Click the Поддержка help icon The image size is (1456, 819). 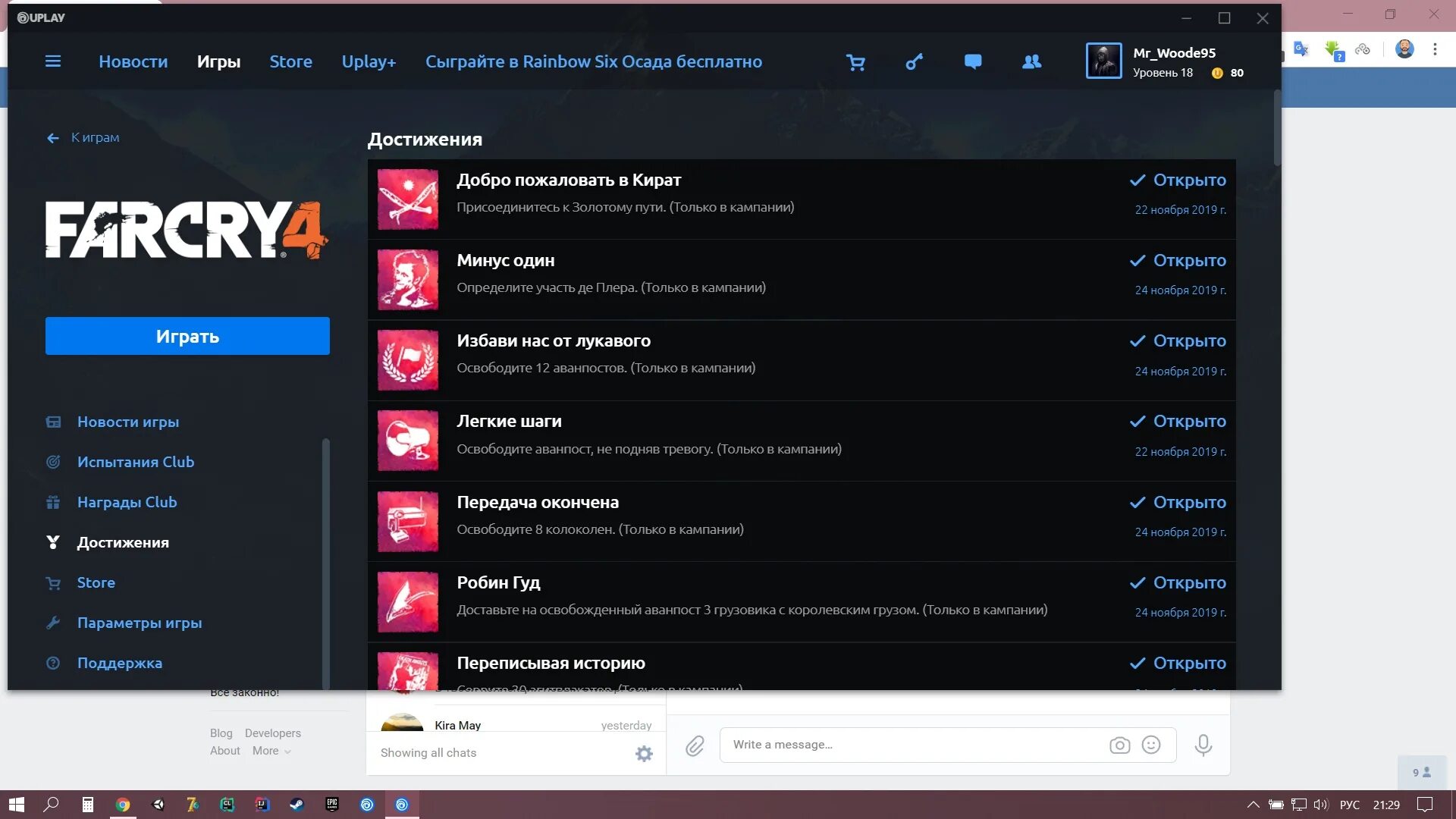click(x=53, y=664)
